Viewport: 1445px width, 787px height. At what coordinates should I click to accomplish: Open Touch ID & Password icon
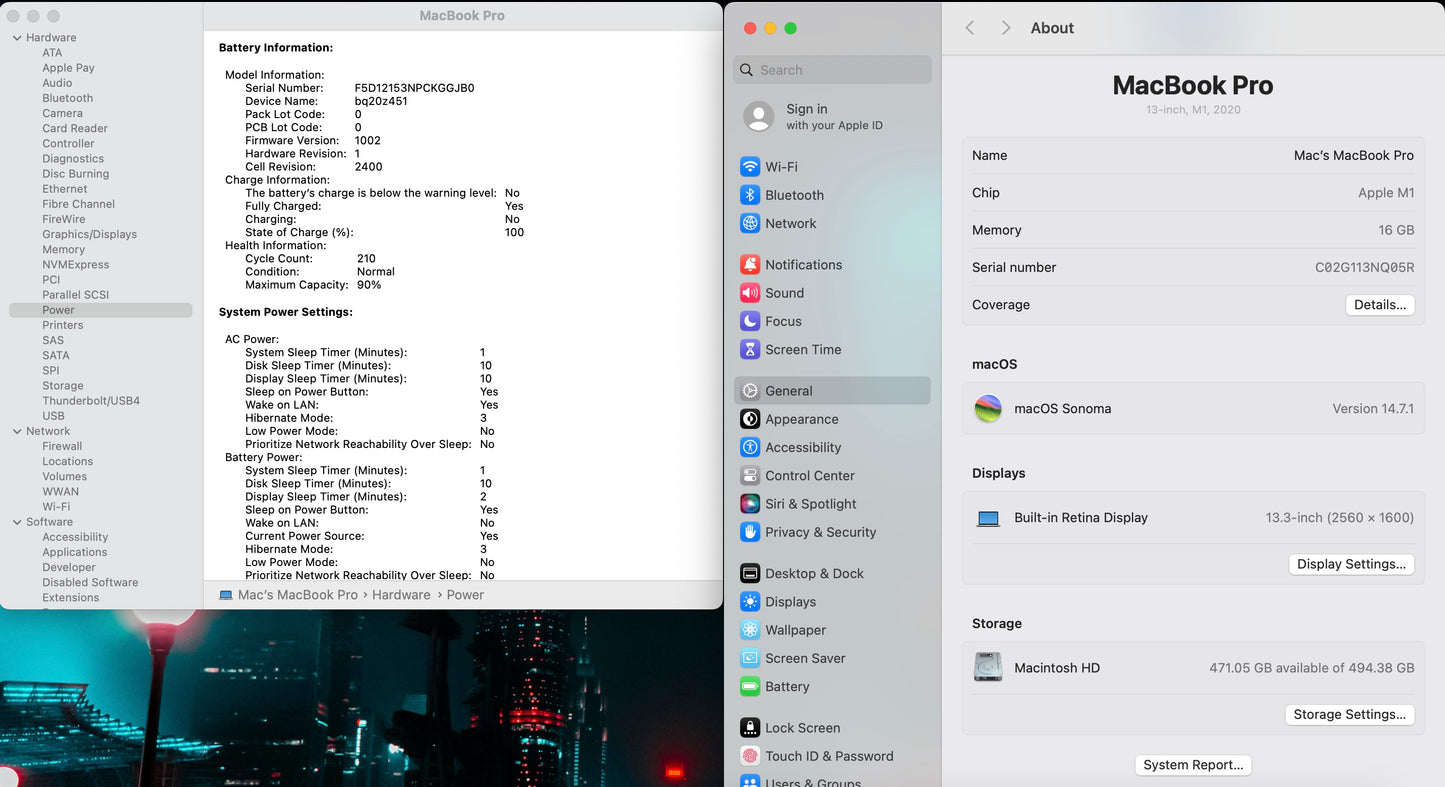[749, 756]
